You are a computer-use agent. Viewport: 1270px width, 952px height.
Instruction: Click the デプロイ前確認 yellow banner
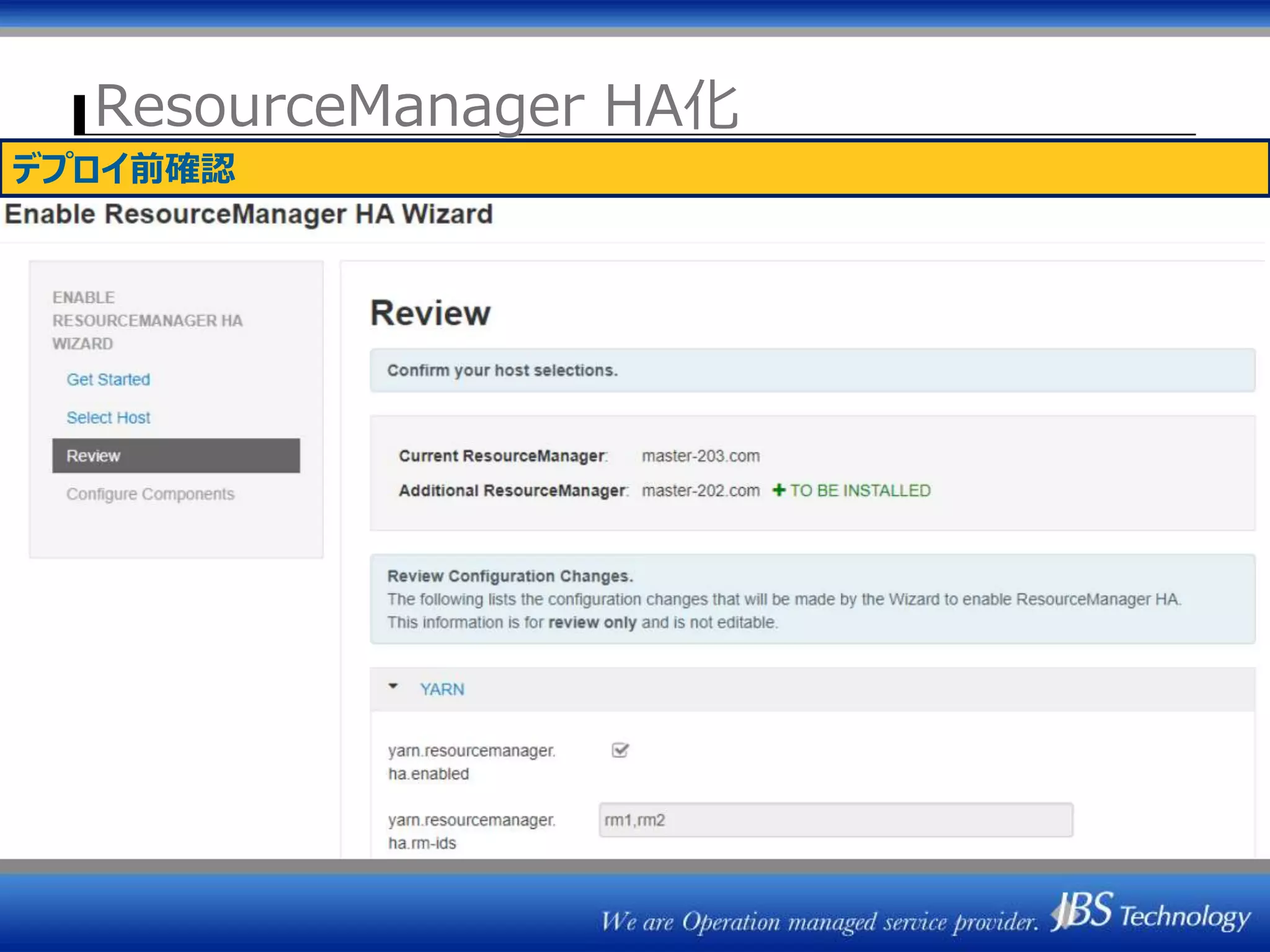[635, 168]
